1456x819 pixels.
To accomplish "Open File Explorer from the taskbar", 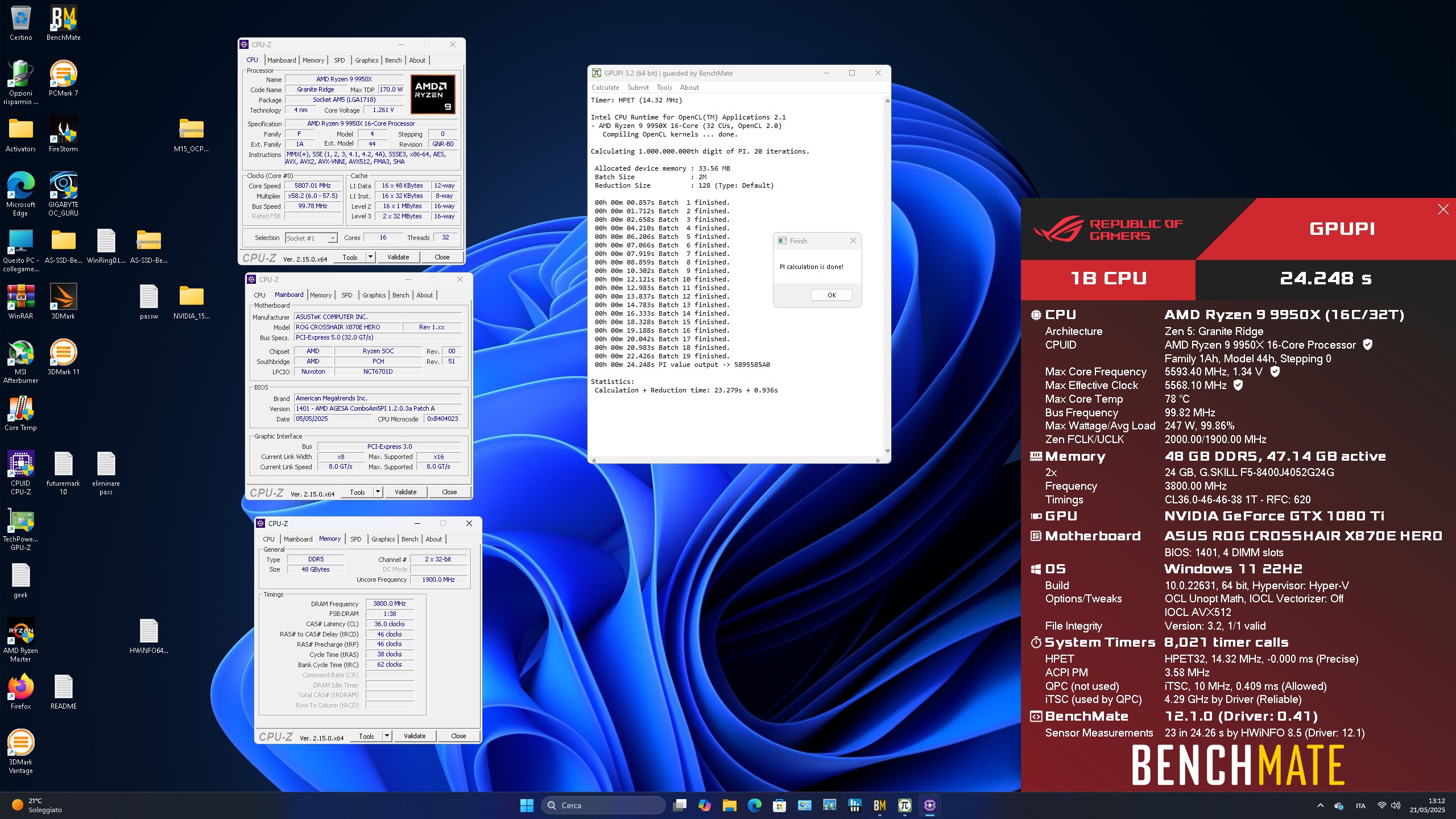I will pyautogui.click(x=729, y=805).
